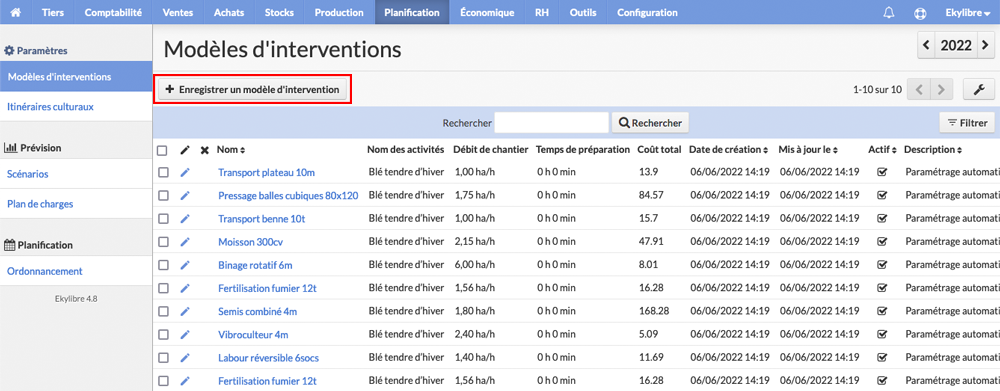This screenshot has height=391, width=1000.
Task: Toggle the select-all checkbox in header
Action: 163,151
